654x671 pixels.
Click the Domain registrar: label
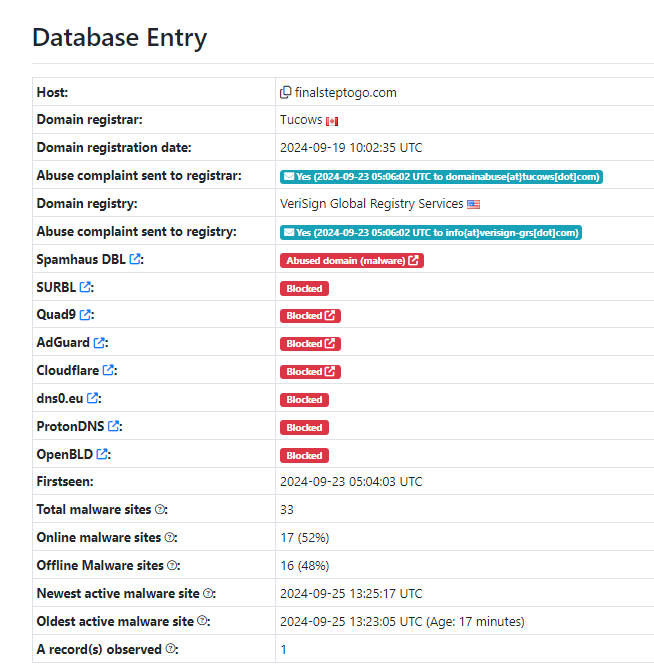[89, 119]
